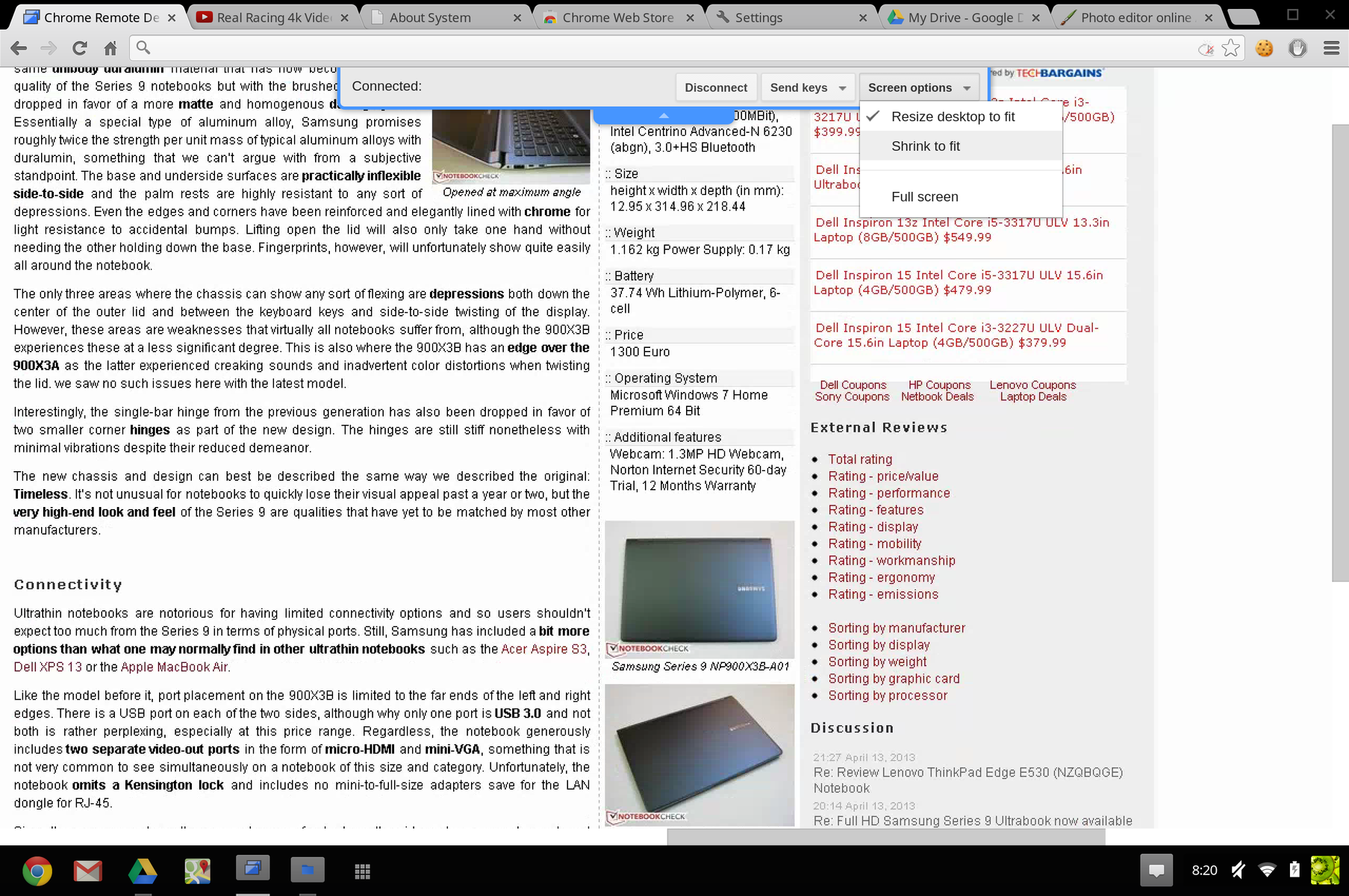Screen dimensions: 1349x896
Task: Open the notifications icon in the tray
Action: 1156,870
